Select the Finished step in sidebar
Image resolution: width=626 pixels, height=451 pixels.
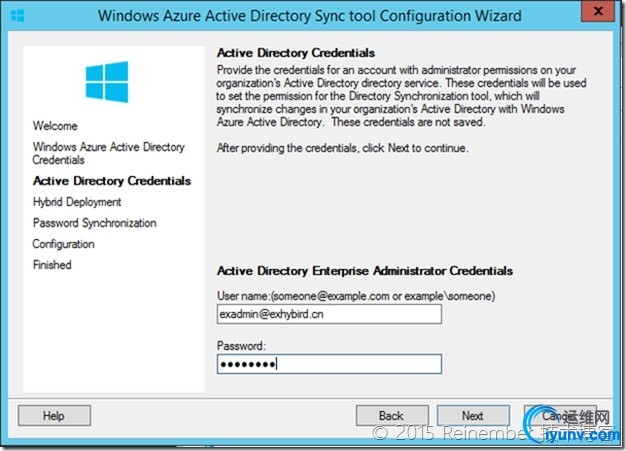(x=52, y=265)
